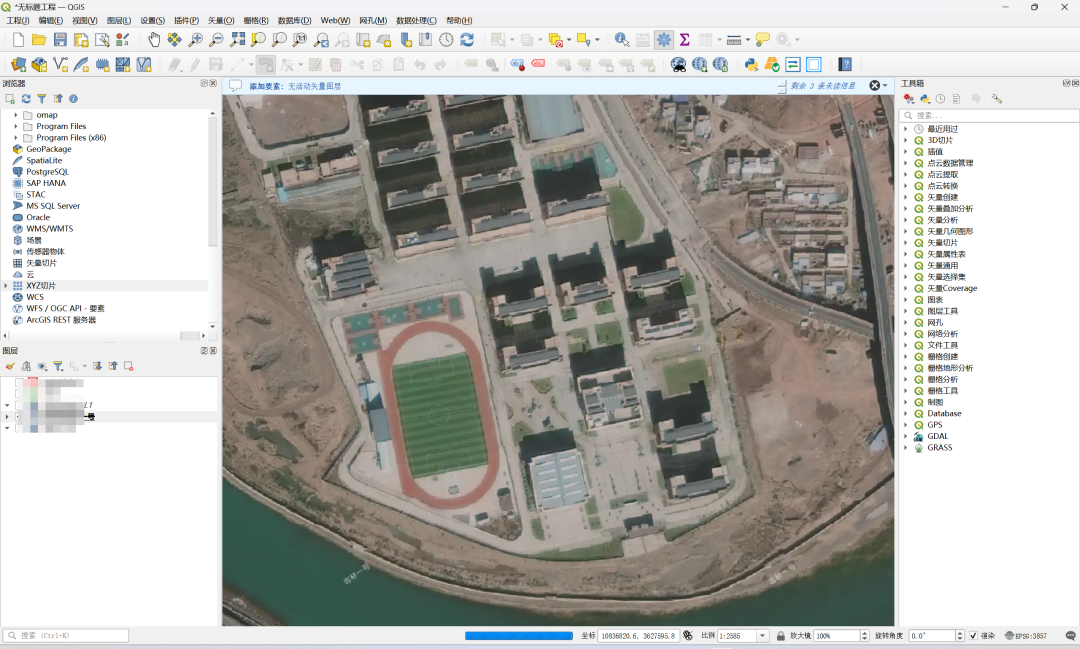
Task: Toggle the render checkbox in status bar
Action: (x=973, y=636)
